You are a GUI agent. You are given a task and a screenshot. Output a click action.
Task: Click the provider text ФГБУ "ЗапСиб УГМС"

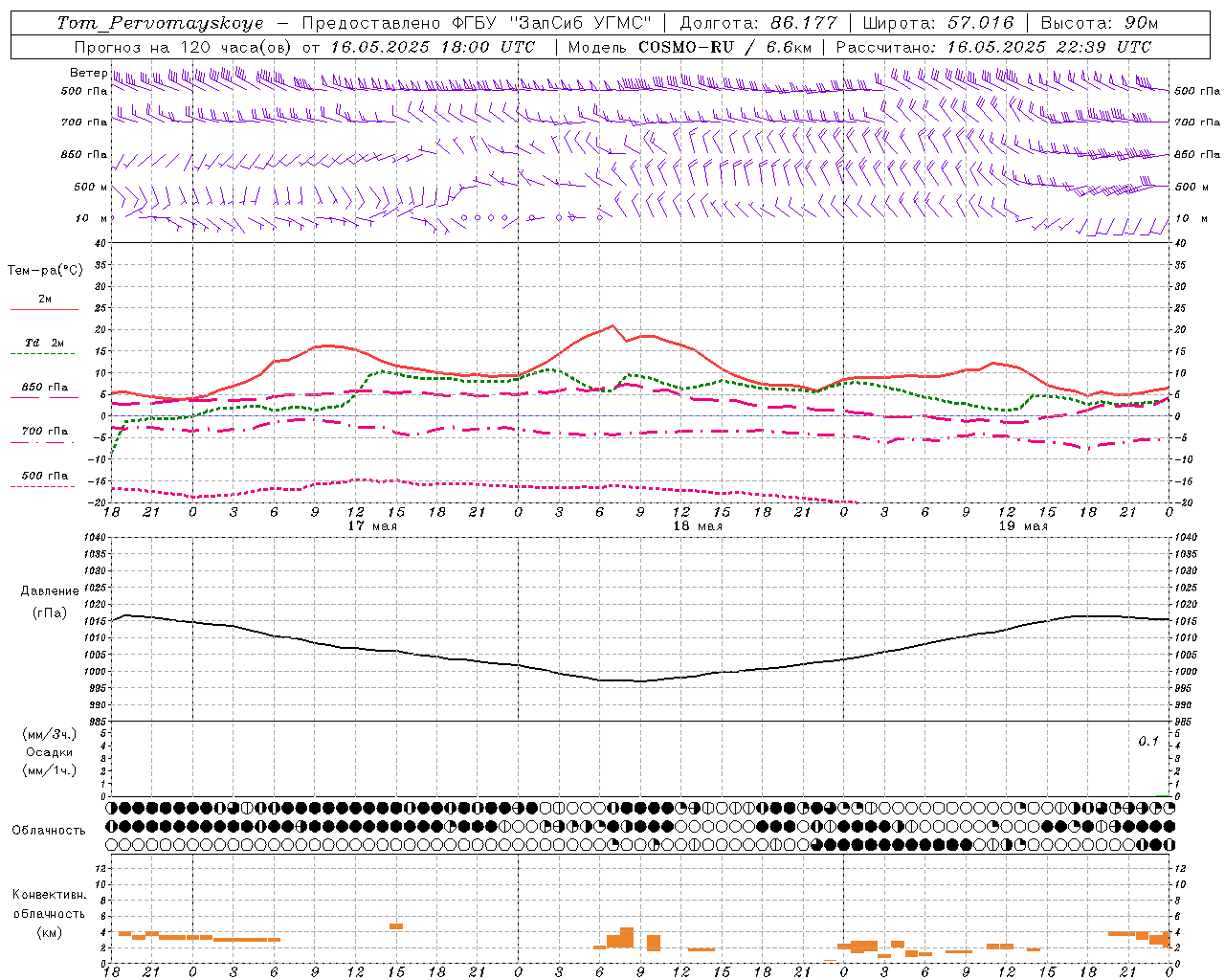(x=550, y=23)
